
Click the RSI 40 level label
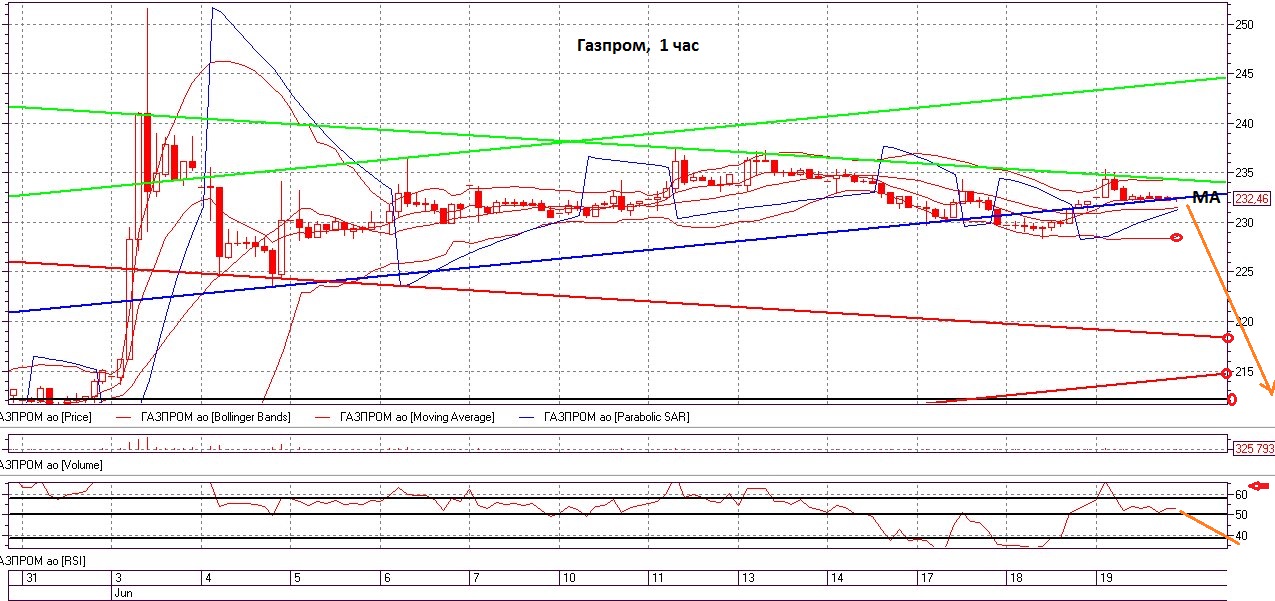click(x=1240, y=537)
